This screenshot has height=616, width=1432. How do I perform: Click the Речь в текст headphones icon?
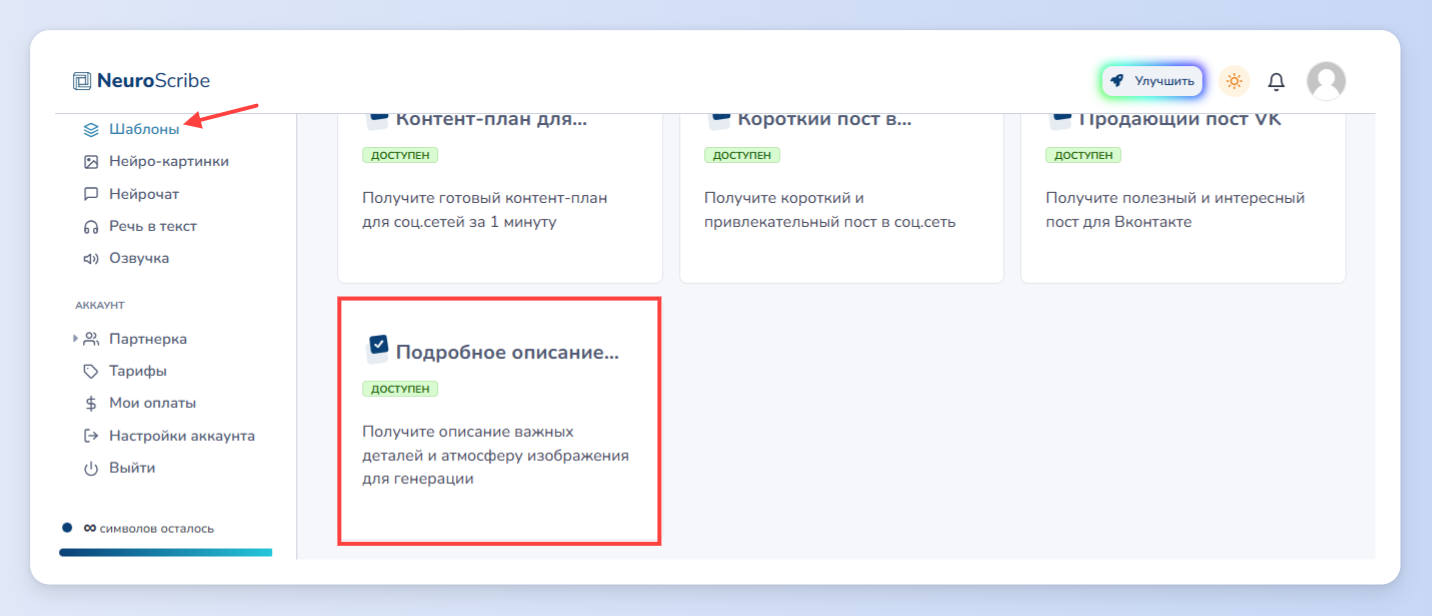click(x=91, y=226)
